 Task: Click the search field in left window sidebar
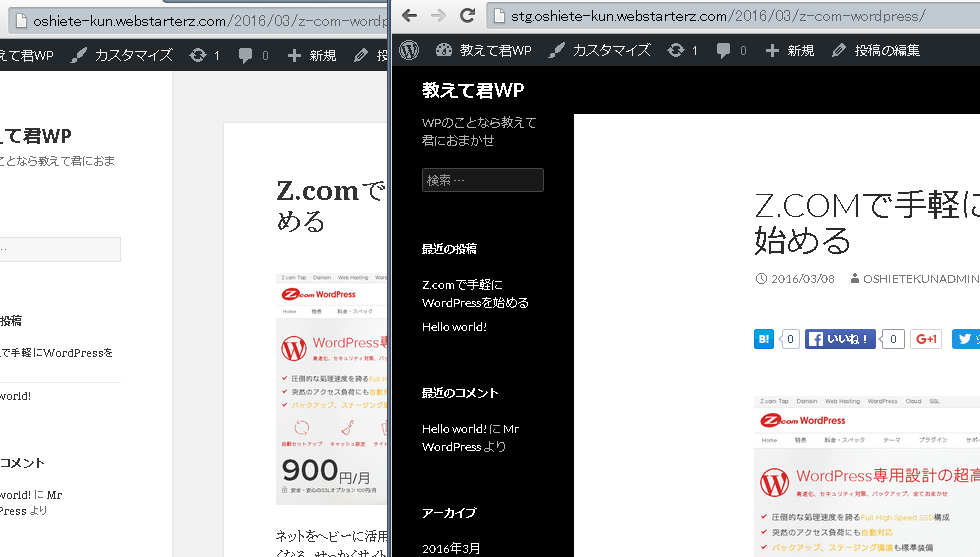(x=60, y=249)
